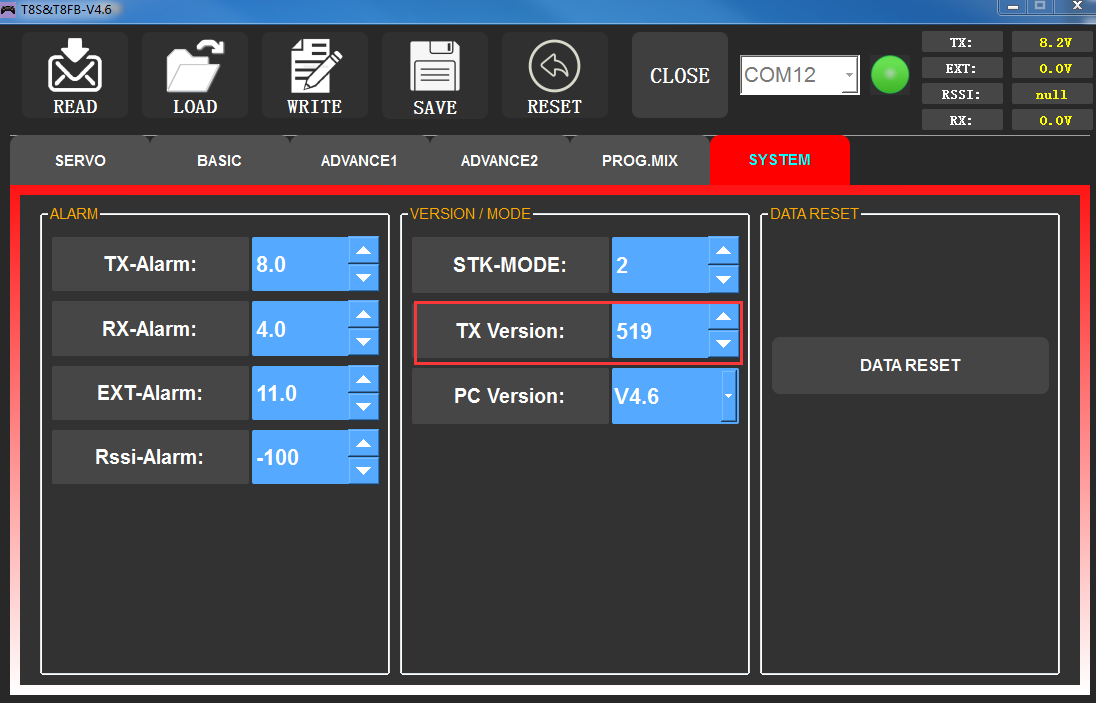Click the RX-Alarm label
Image resolution: width=1096 pixels, height=703 pixels.
tap(150, 328)
